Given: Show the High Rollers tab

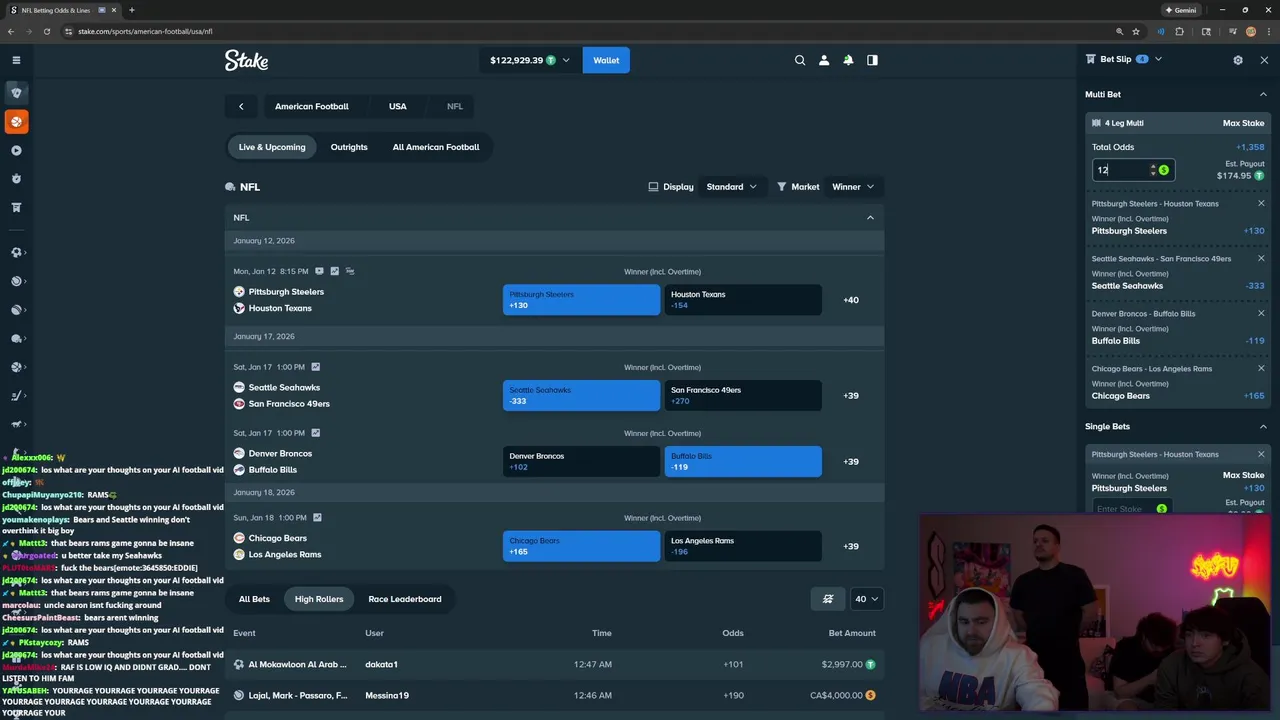Looking at the screenshot, I should point(319,599).
